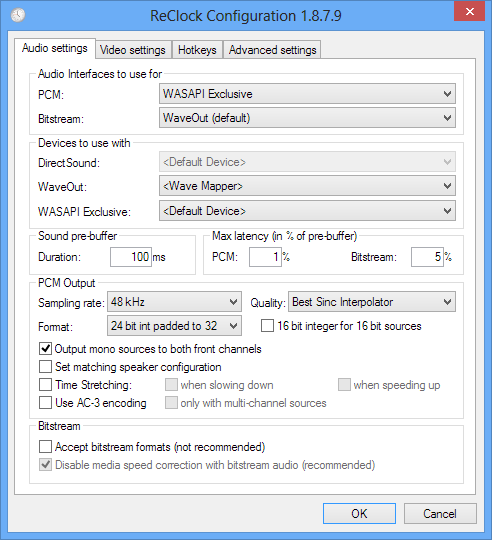Open the PCM Format dropdown

[174, 326]
